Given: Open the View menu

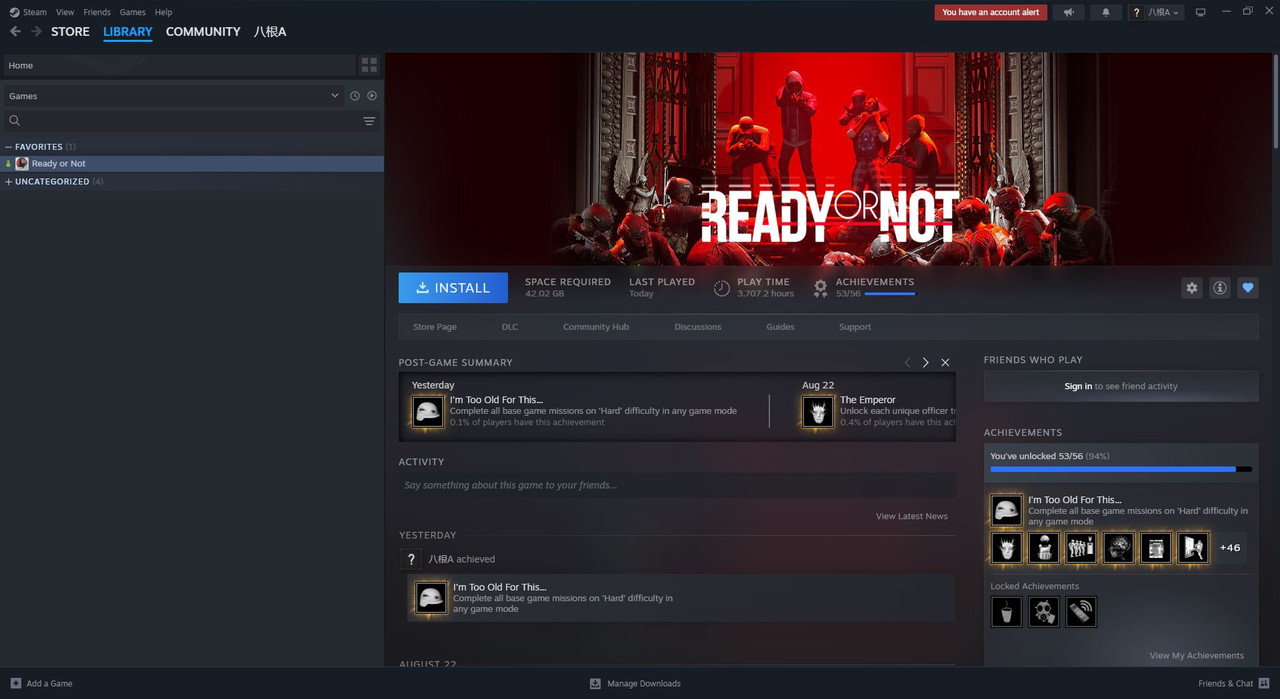Looking at the screenshot, I should pyautogui.click(x=65, y=12).
